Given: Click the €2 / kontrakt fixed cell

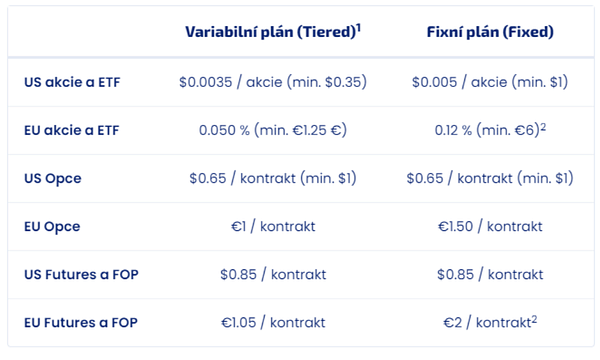Looking at the screenshot, I should [x=490, y=323].
